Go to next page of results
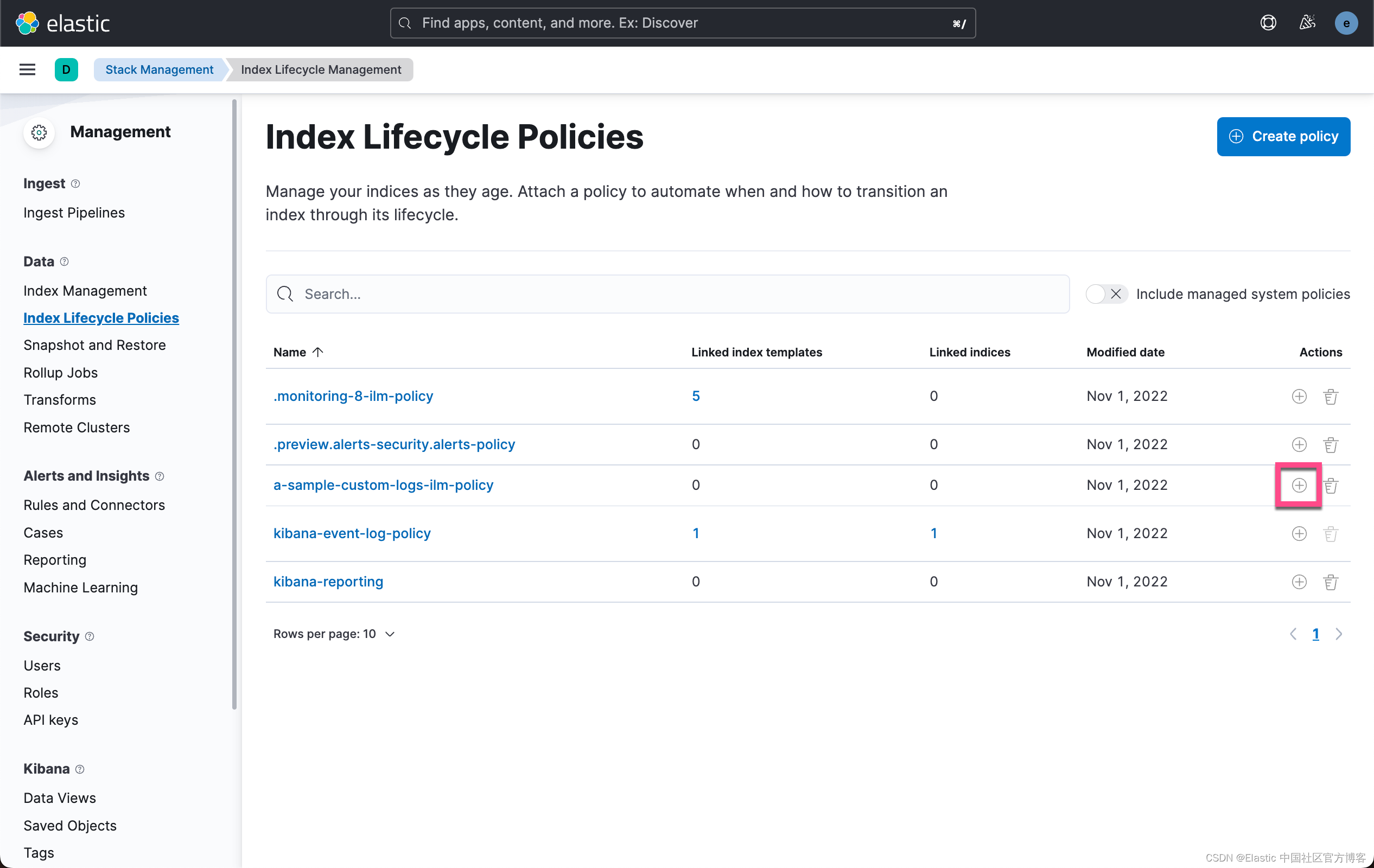This screenshot has width=1374, height=868. click(x=1339, y=634)
